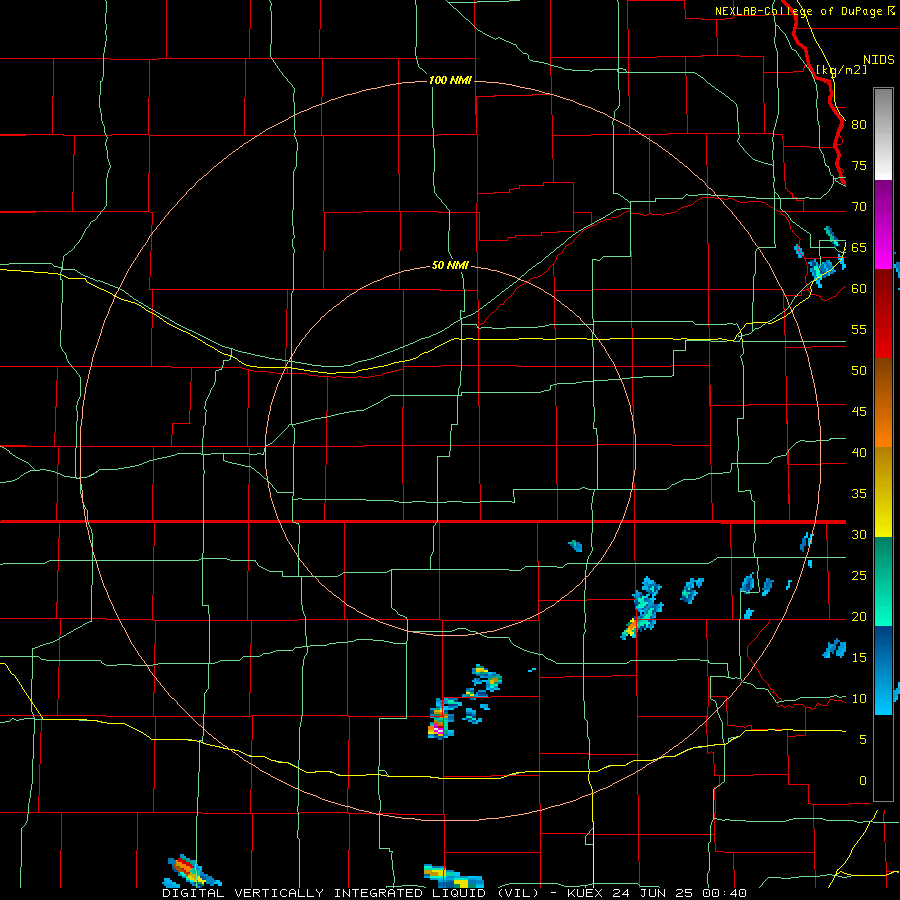Click the NEXLAB-College of DuPage label
The height and width of the screenshot is (900, 900).
click(798, 11)
